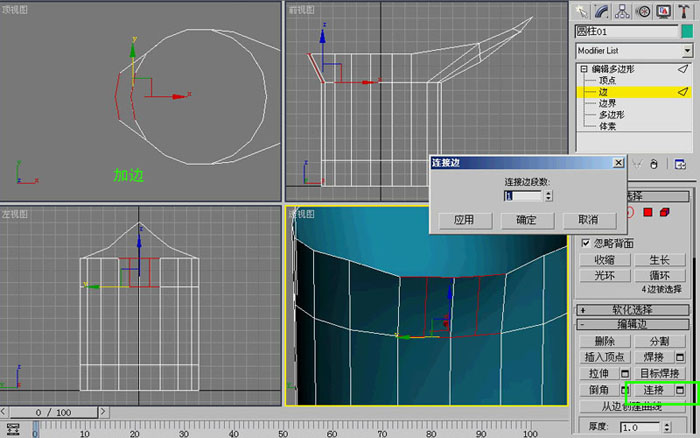Switch to the Display panel tab

[x=663, y=12]
